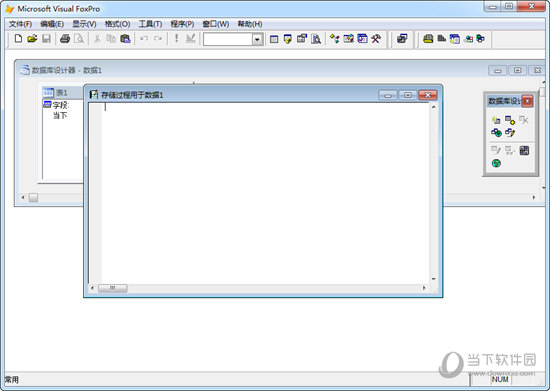Click the NUM indicator in status bar
Viewport: 550px width, 391px height.
pos(500,379)
